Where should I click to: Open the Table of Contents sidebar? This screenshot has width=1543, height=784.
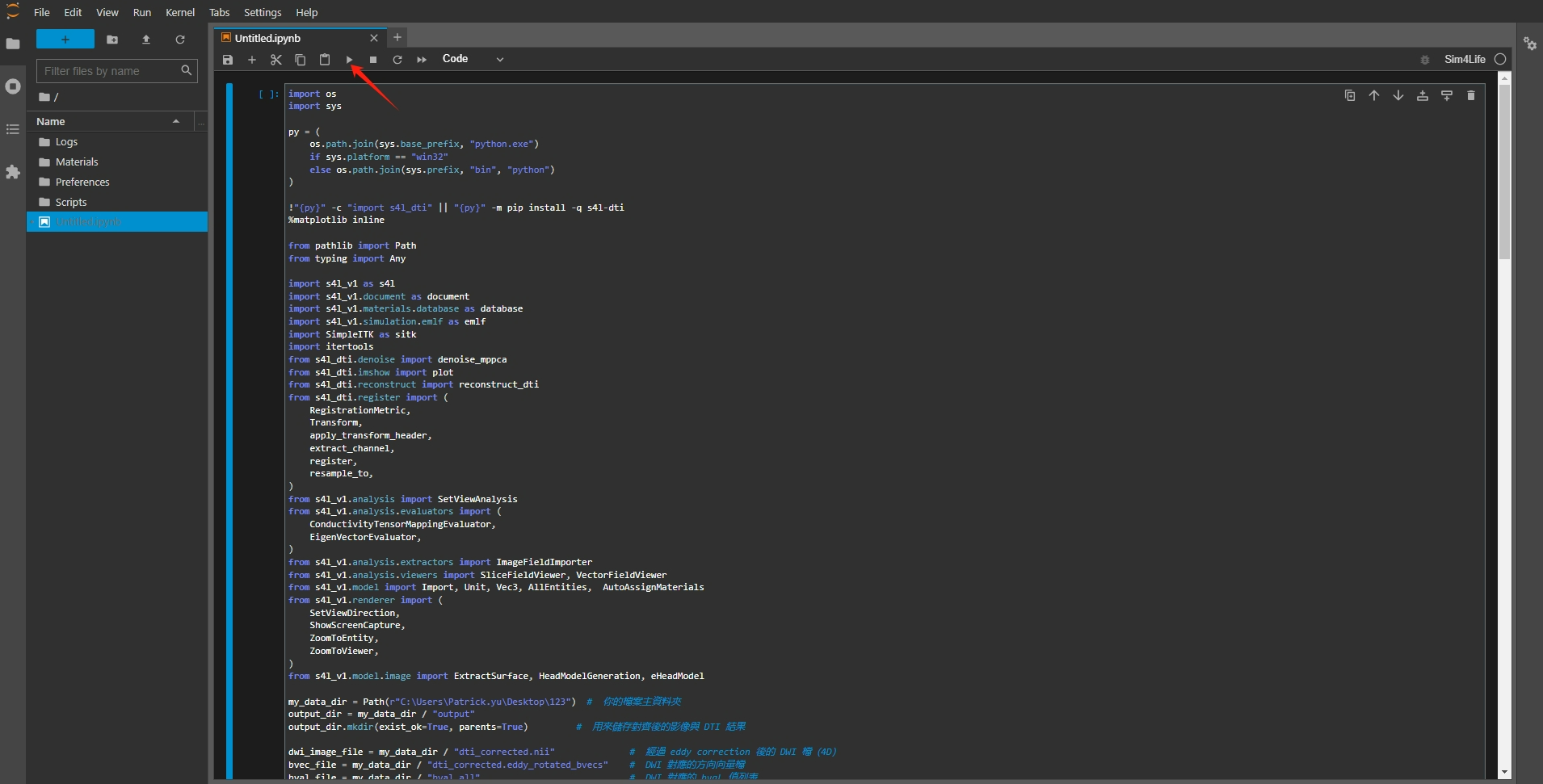coord(13,129)
